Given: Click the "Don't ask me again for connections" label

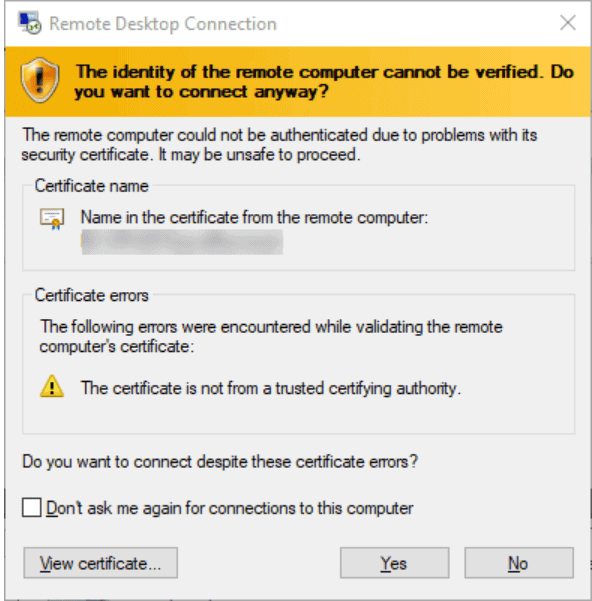Looking at the screenshot, I should pos(230,508).
